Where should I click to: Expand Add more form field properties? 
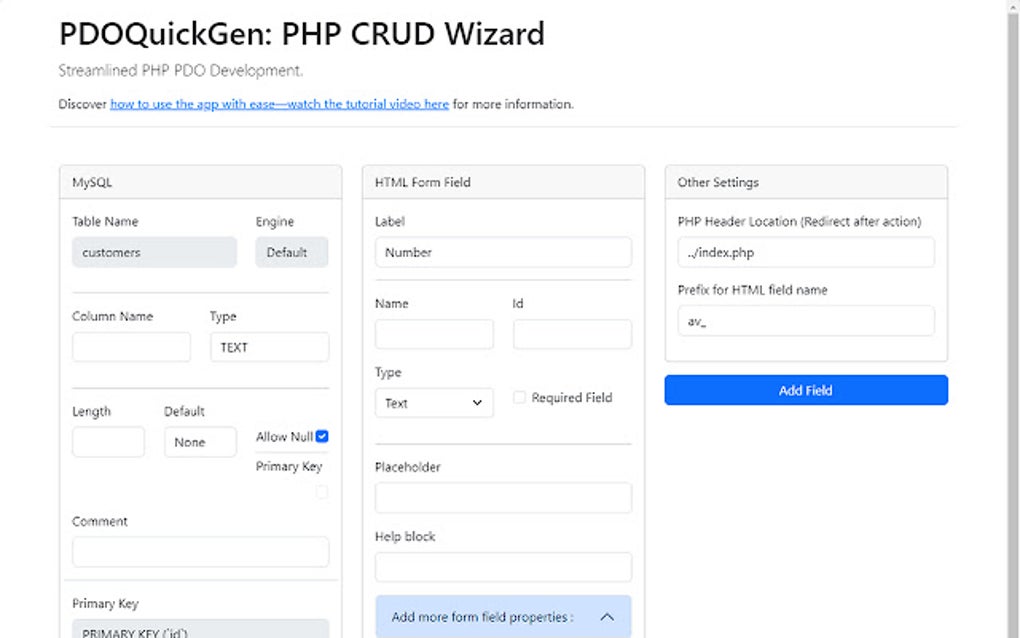483,617
